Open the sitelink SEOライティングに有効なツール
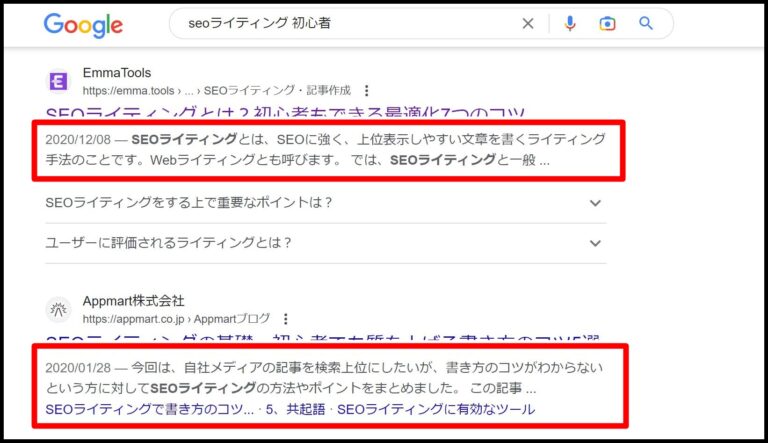 [x=436, y=409]
